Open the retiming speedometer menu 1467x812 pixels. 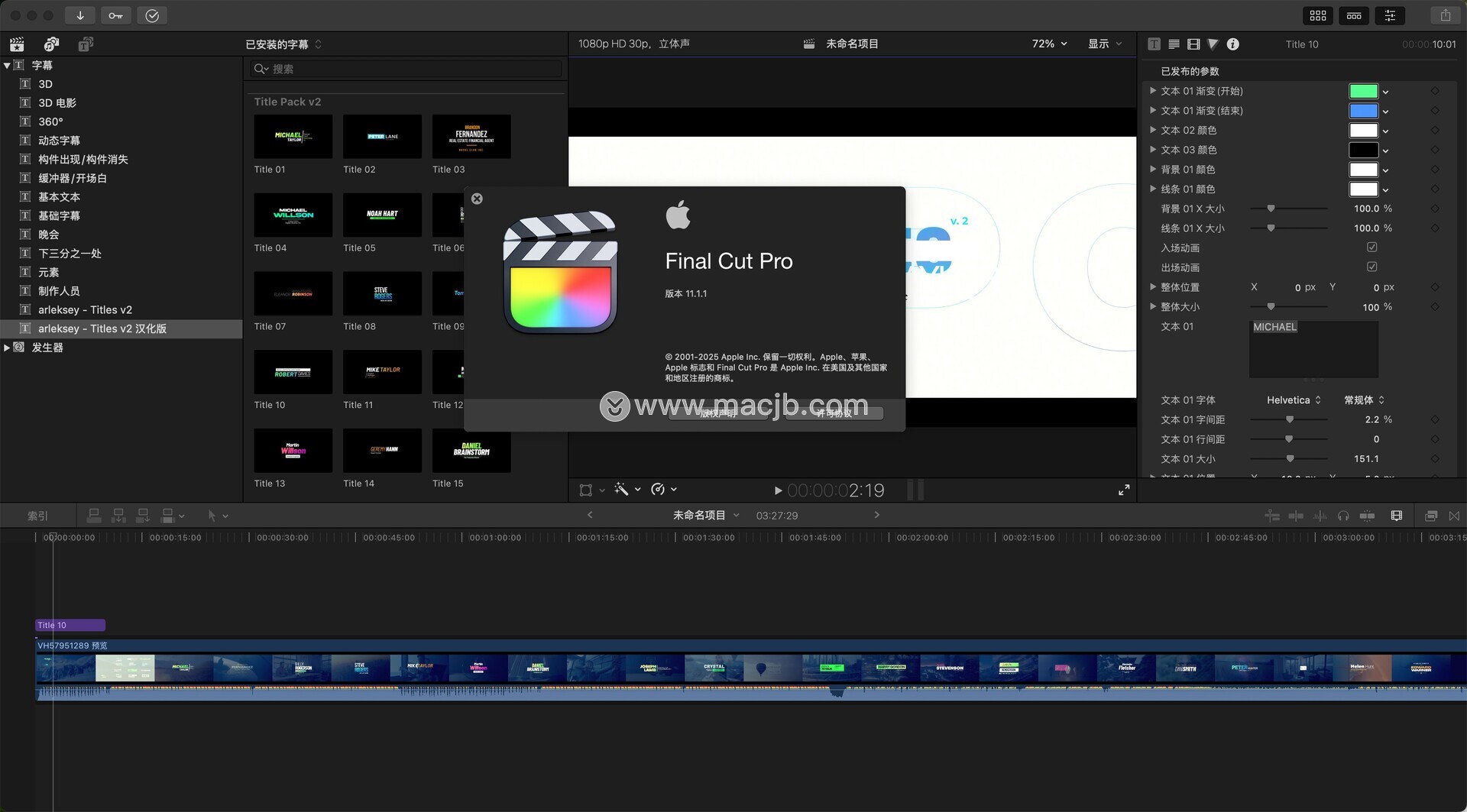663,490
